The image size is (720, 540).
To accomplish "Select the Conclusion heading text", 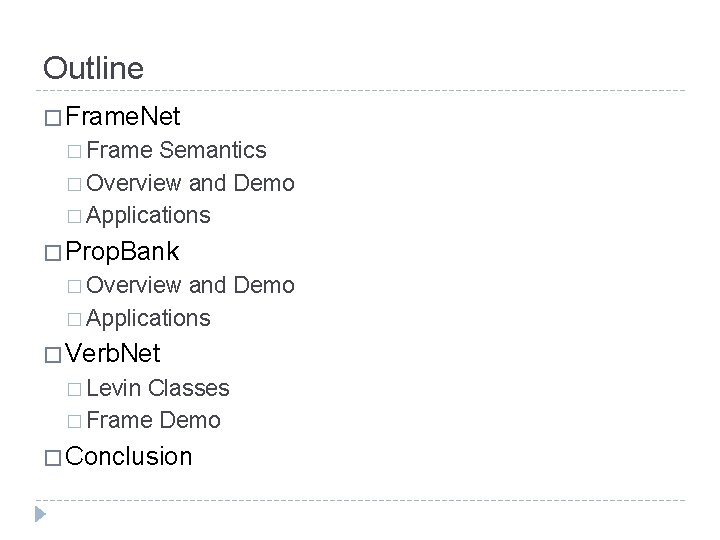I will click(x=129, y=456).
